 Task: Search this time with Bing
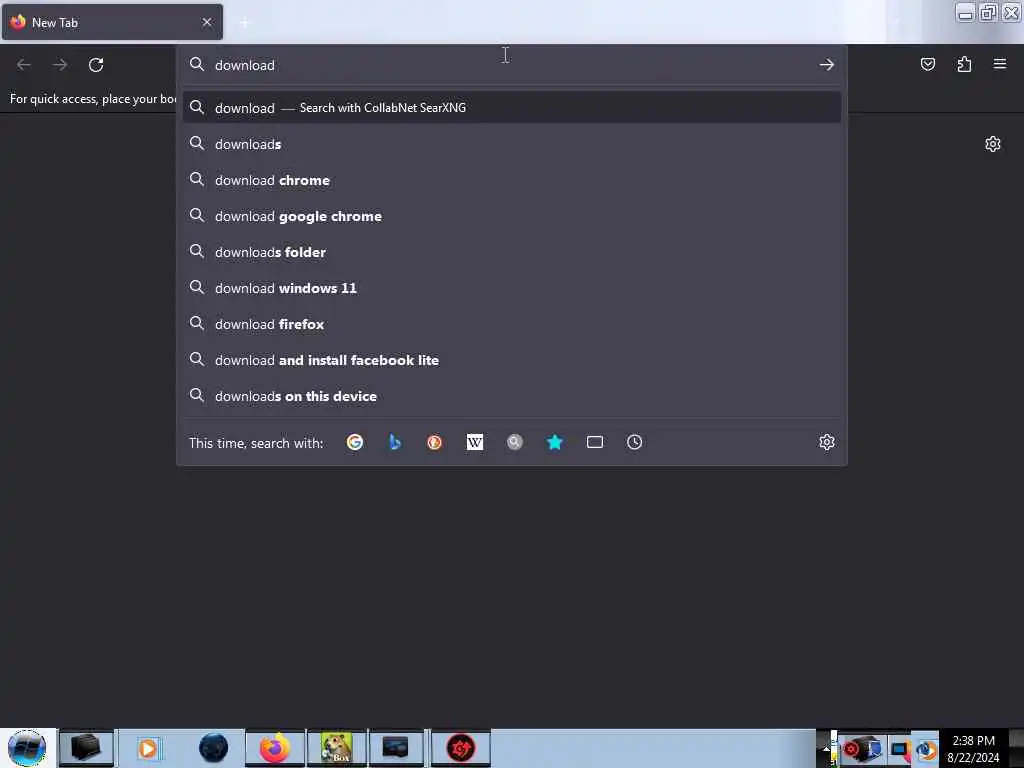pyautogui.click(x=394, y=442)
